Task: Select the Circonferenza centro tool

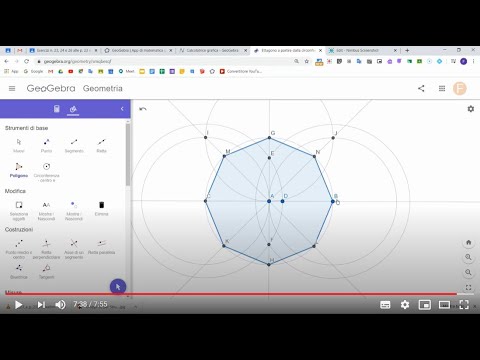Action: pyautogui.click(x=46, y=172)
